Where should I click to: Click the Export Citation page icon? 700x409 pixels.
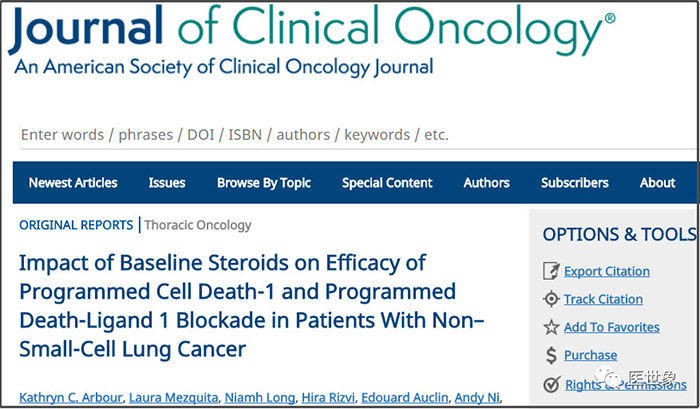pos(551,271)
